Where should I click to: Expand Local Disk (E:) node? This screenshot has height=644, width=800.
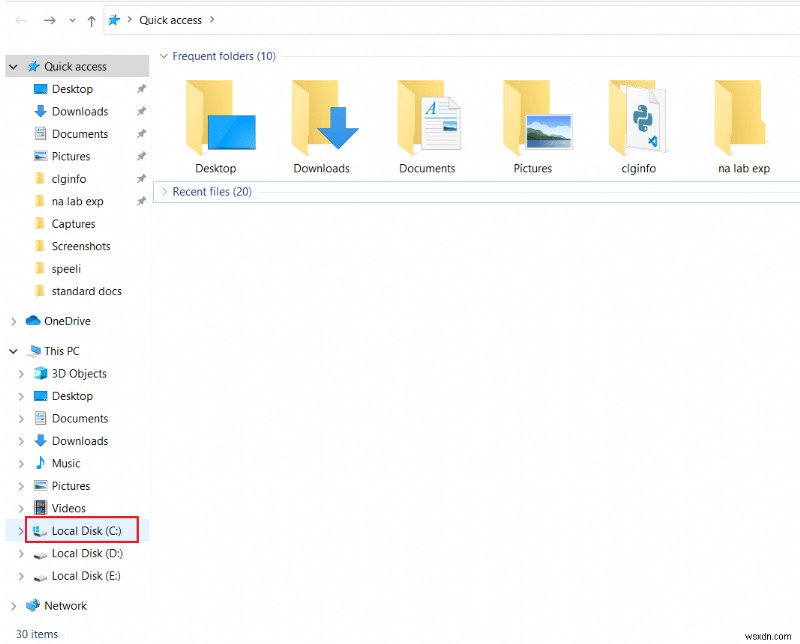21,576
